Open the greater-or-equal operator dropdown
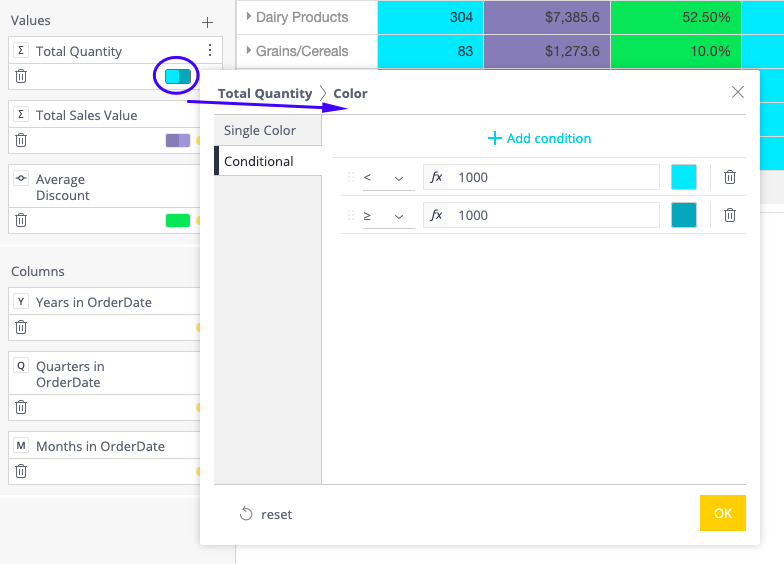Viewport: 784px width, 564px height. click(x=388, y=216)
